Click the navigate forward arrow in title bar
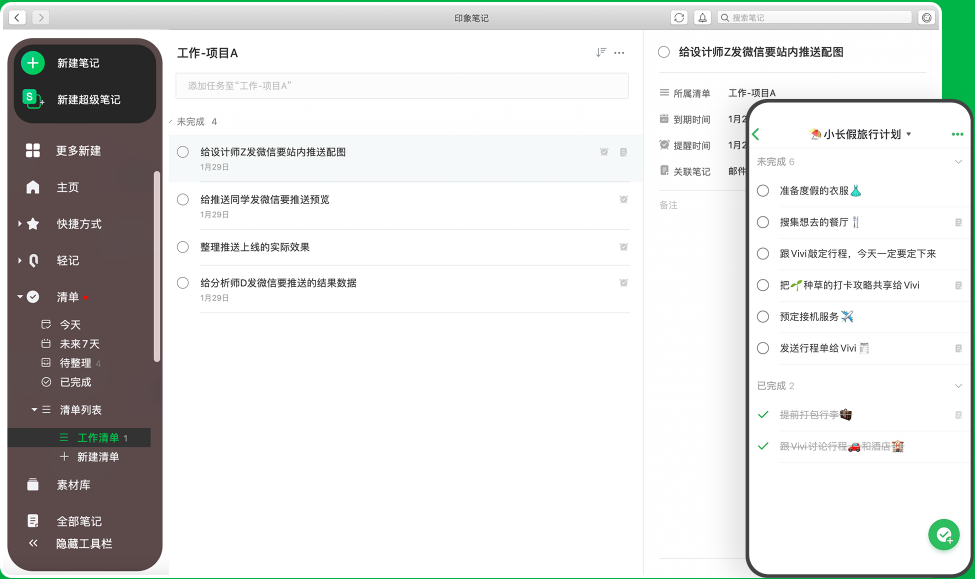This screenshot has height=579, width=975. pyautogui.click(x=41, y=17)
